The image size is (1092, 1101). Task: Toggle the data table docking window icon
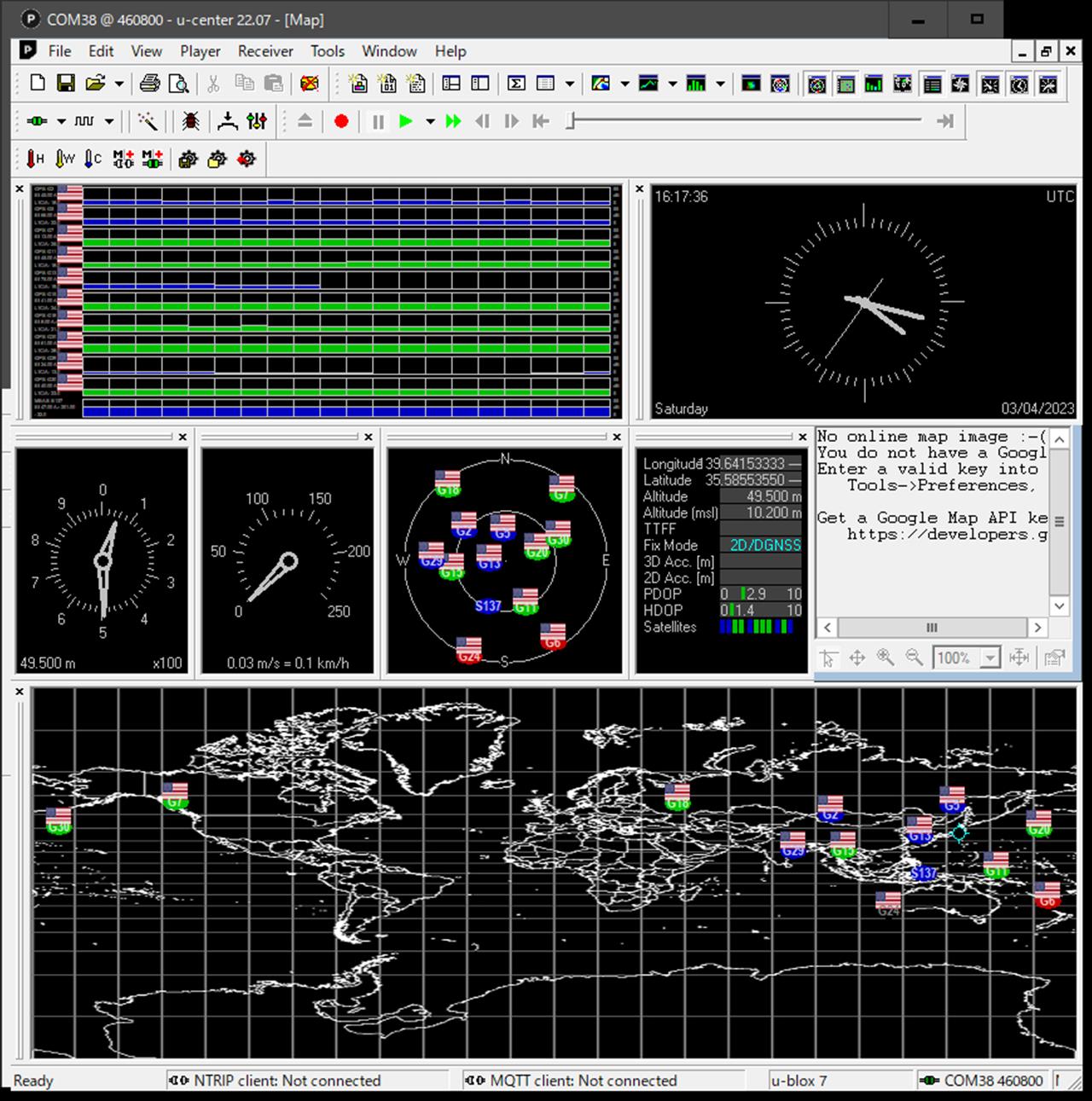pos(932,84)
